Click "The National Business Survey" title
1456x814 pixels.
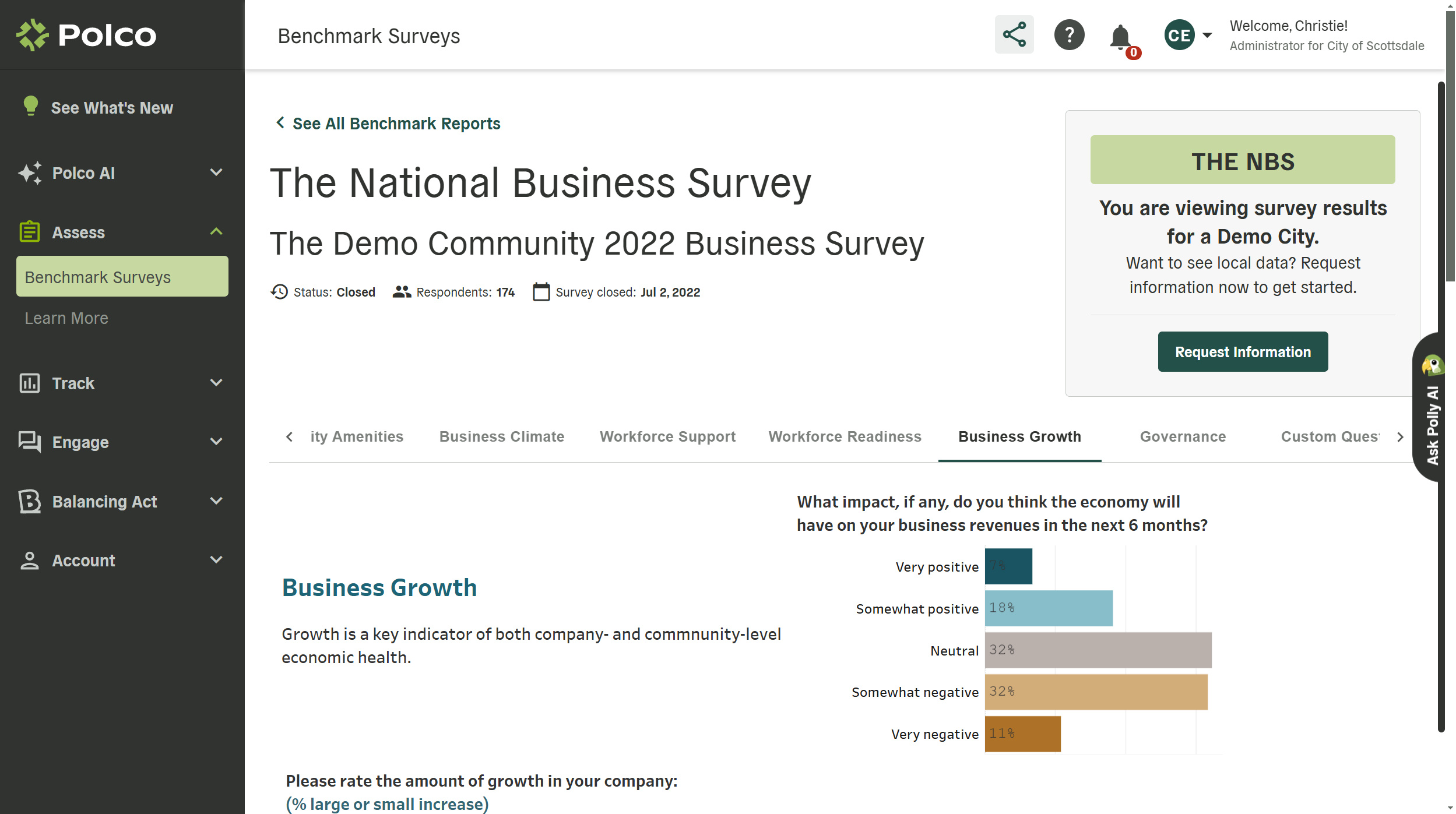pyautogui.click(x=540, y=183)
